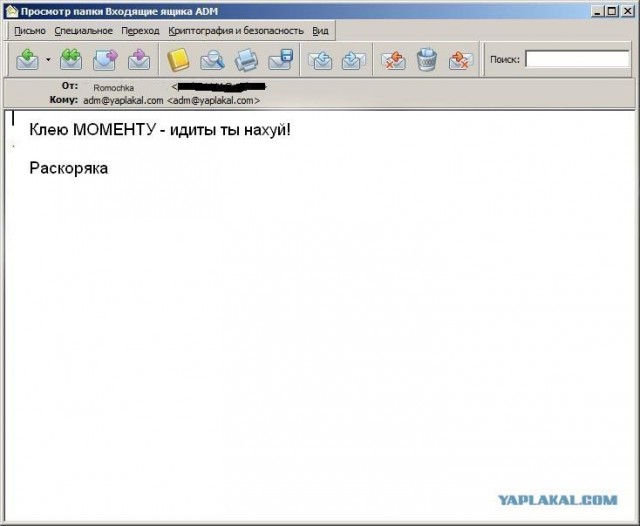Select recipient adm@yaplakal.com address line
Screen dimensions: 640x526
click(x=171, y=100)
